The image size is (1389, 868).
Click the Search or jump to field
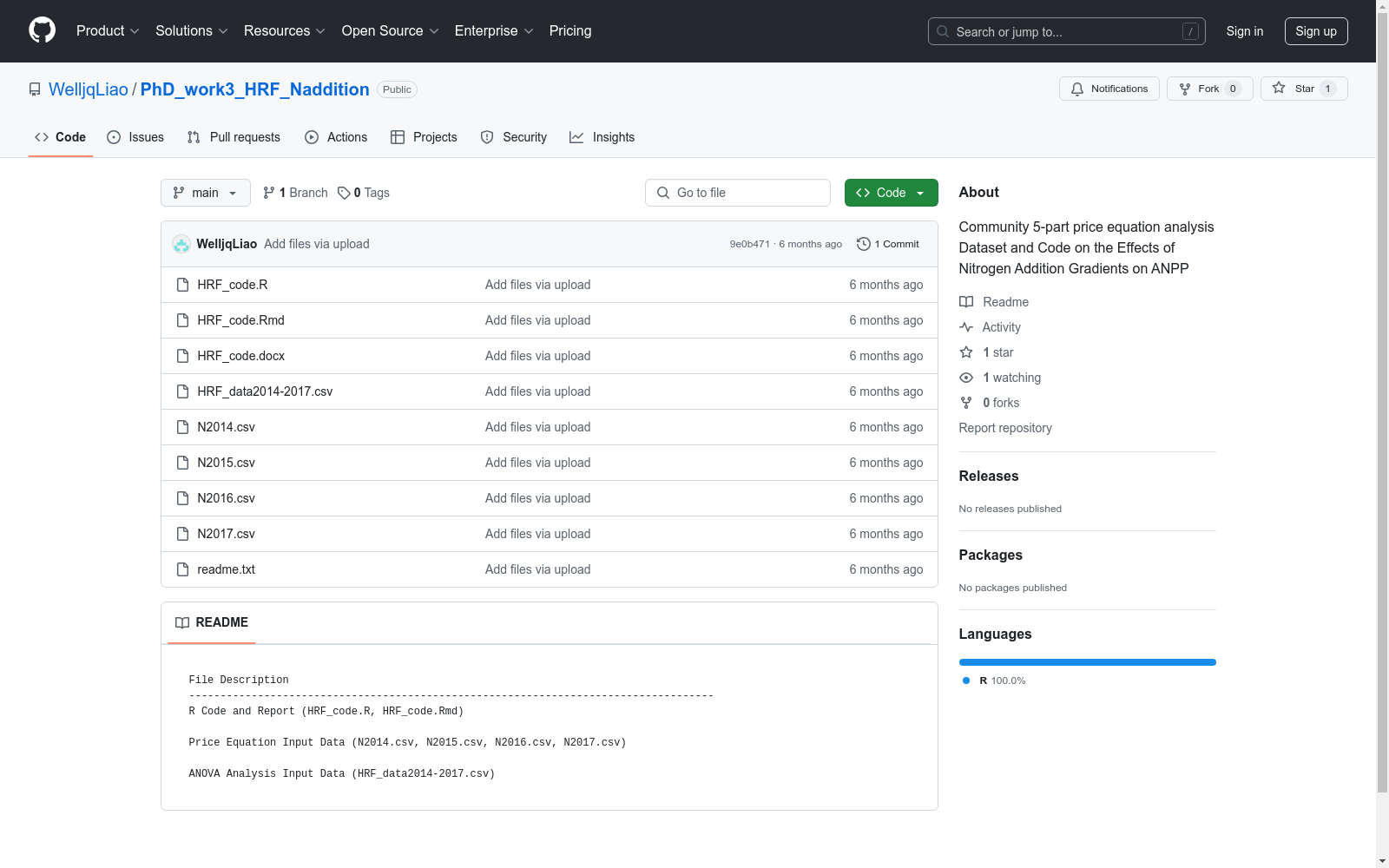coord(1067,31)
